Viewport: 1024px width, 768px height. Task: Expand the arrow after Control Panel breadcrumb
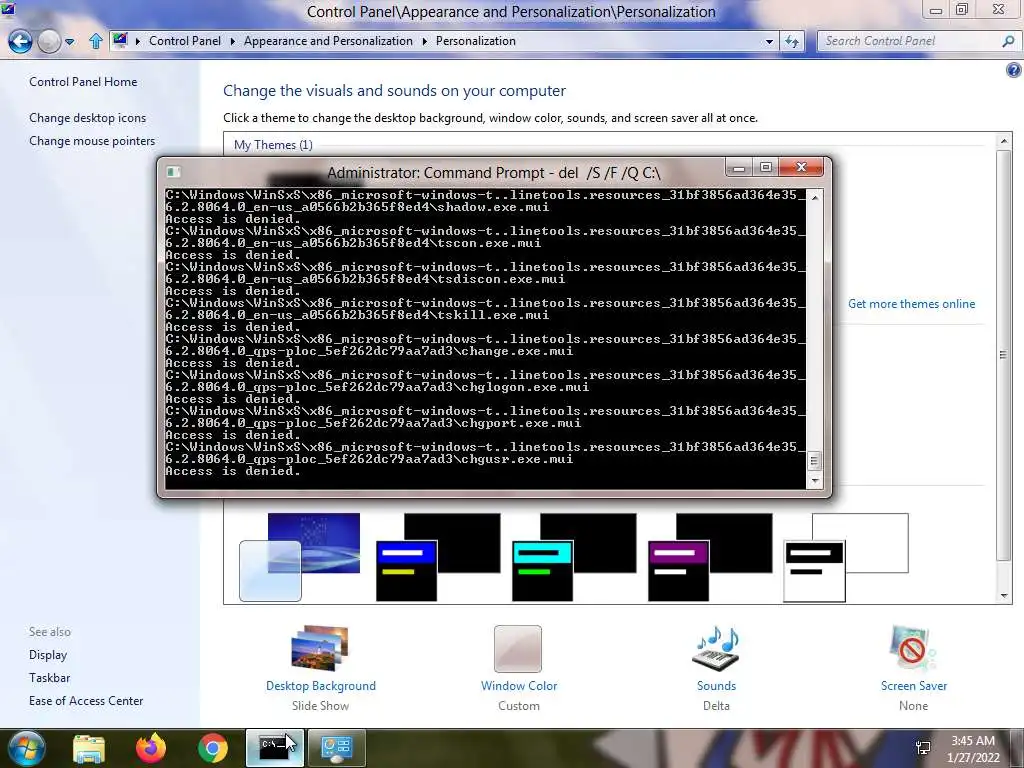(232, 41)
